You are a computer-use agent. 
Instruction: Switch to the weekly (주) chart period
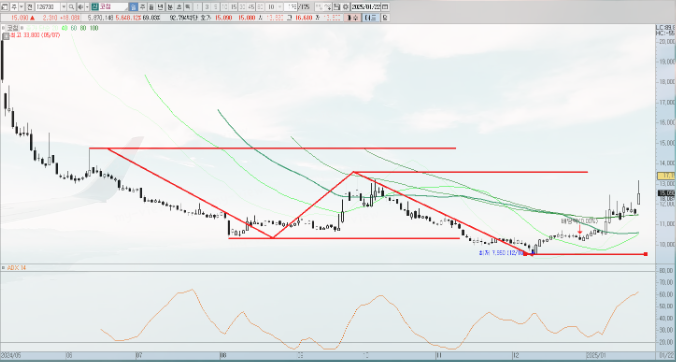[x=143, y=6]
